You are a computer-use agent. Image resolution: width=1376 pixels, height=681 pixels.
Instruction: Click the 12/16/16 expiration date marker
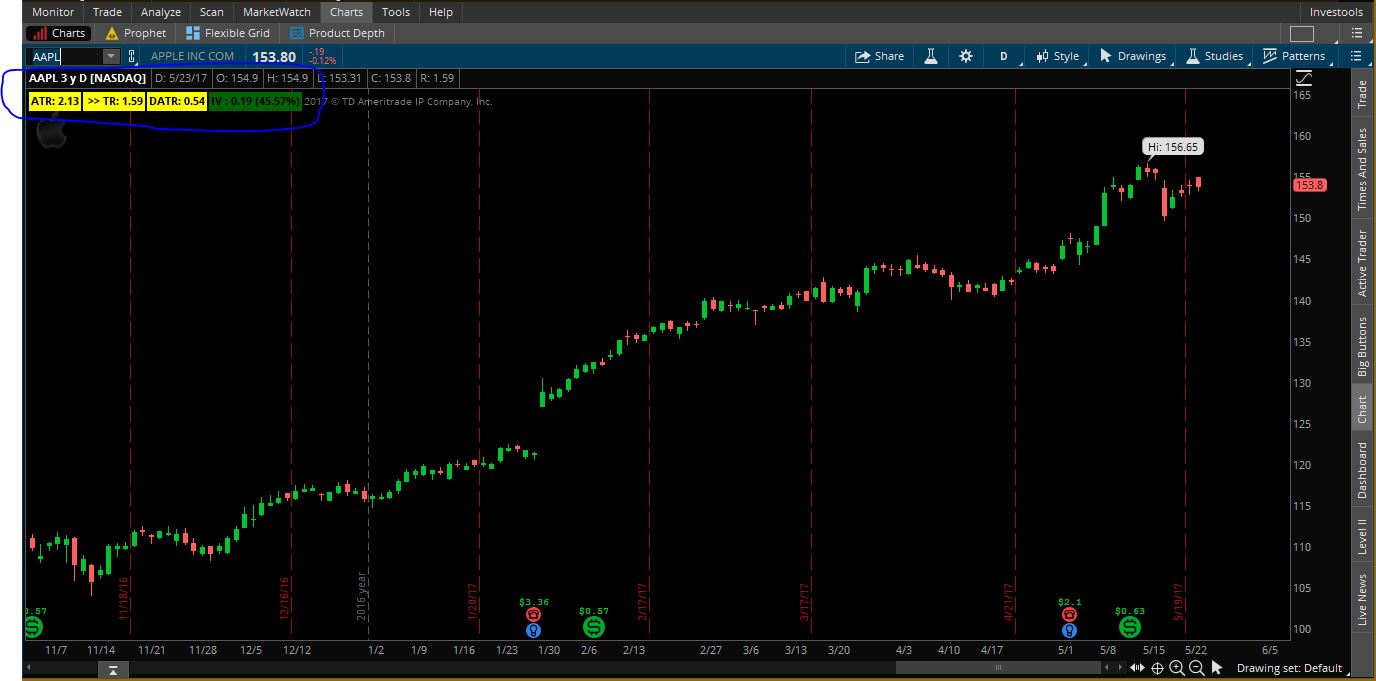(285, 598)
